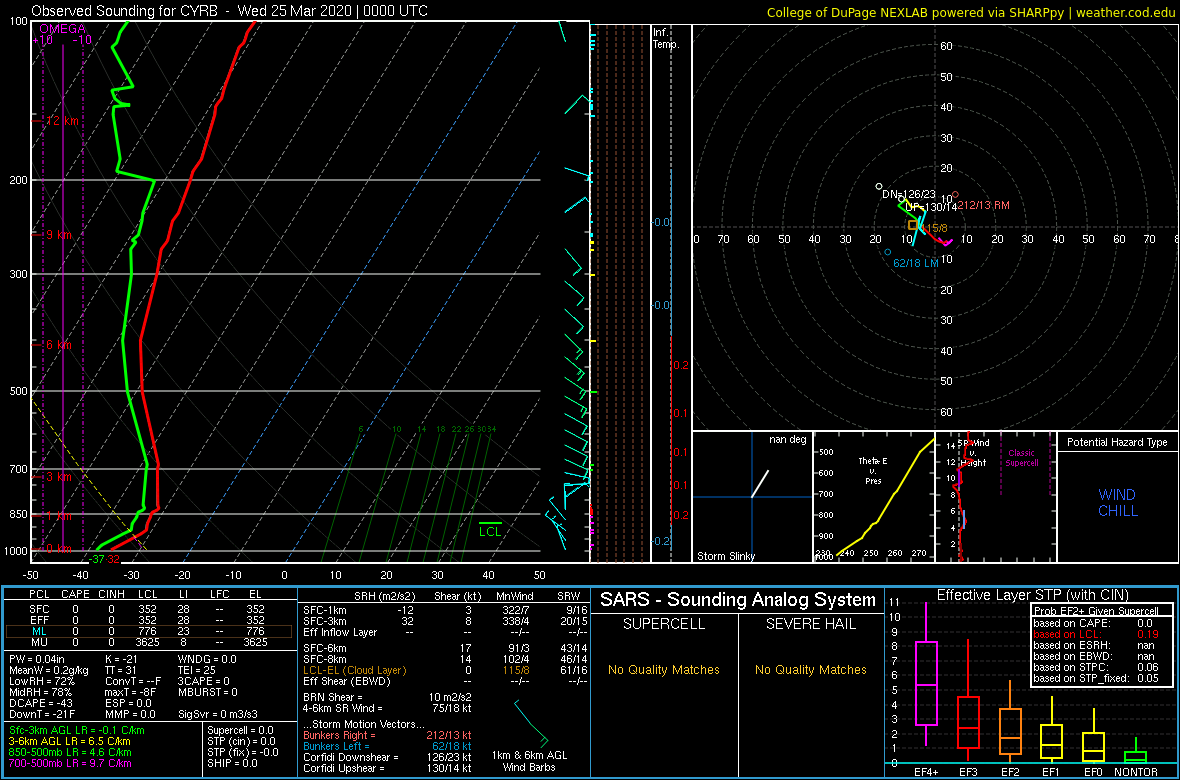Image resolution: width=1180 pixels, height=780 pixels.
Task: Click the SUPERCELL column in SARS
Action: (664, 624)
